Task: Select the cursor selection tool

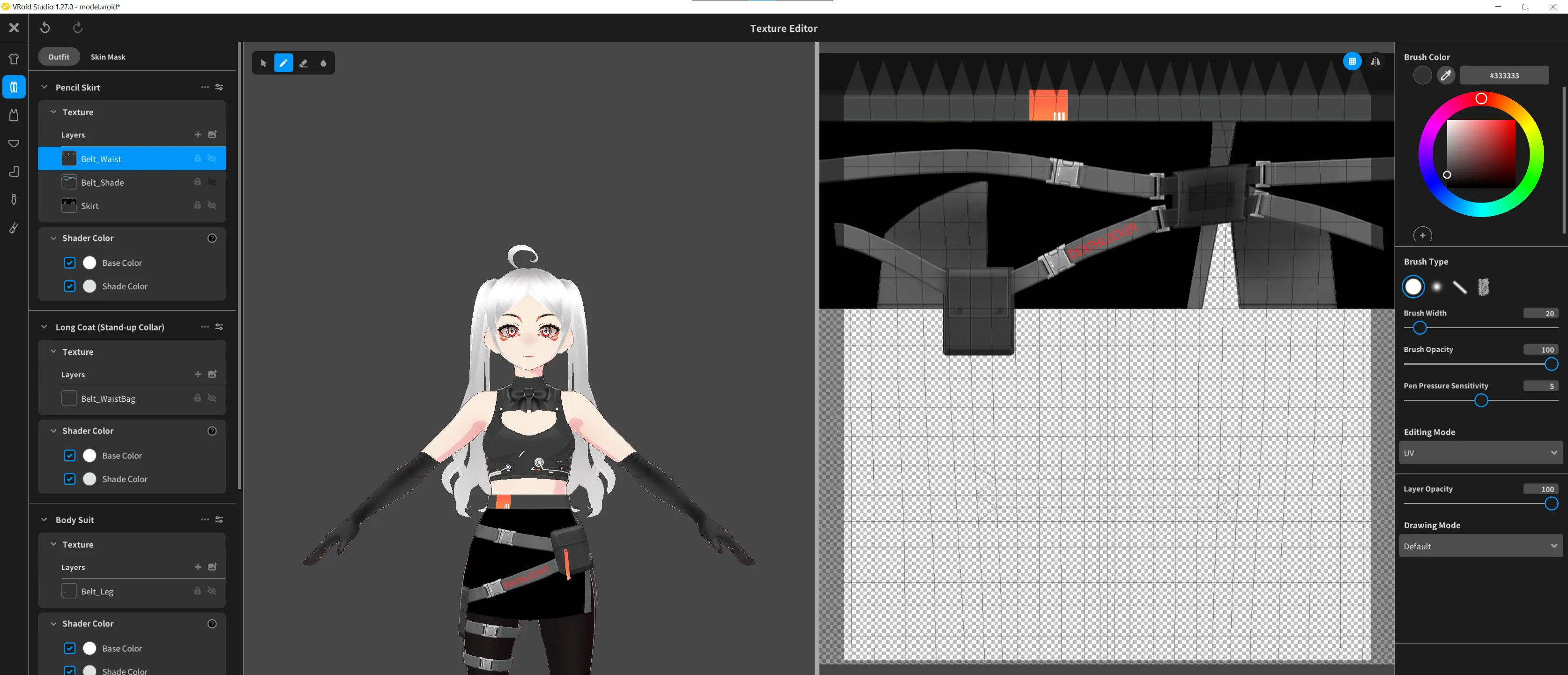Action: 264,63
